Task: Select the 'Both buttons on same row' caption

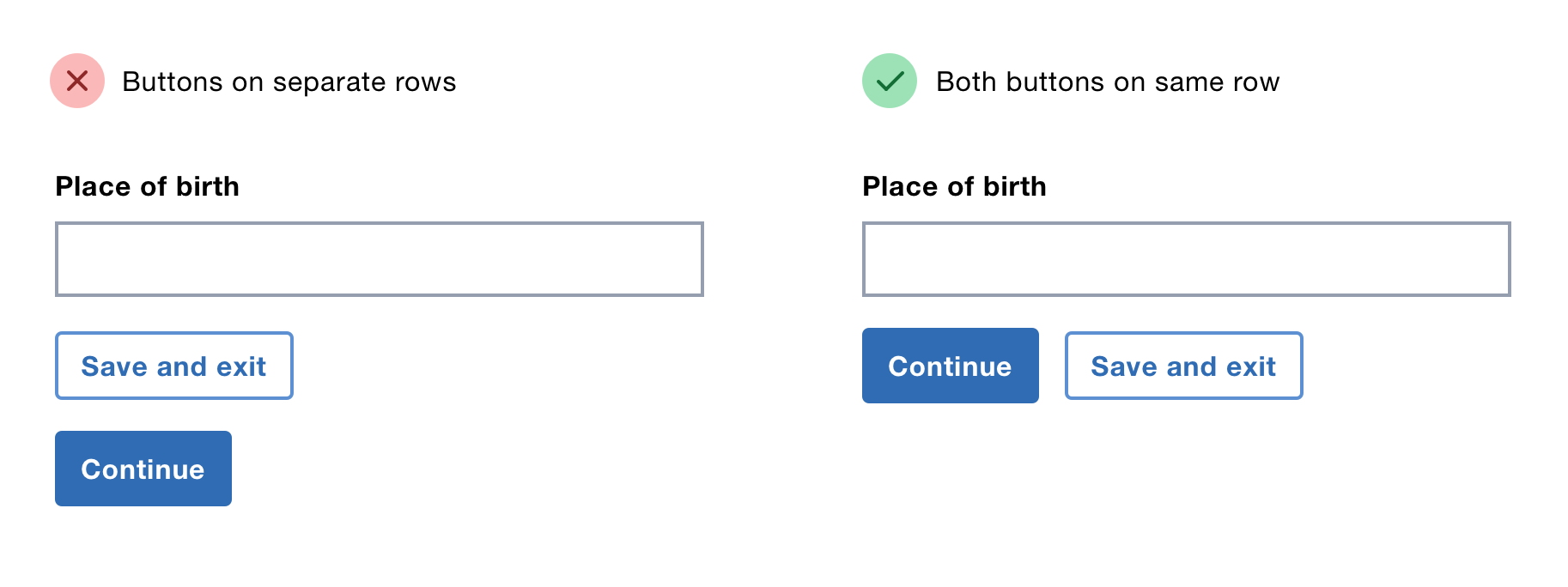Action: coord(1107,82)
